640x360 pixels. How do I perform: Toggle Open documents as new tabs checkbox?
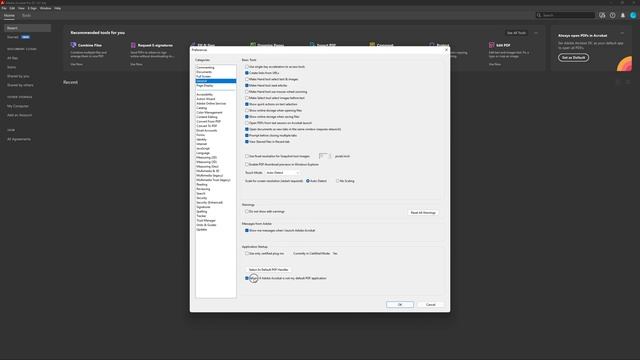(x=247, y=129)
